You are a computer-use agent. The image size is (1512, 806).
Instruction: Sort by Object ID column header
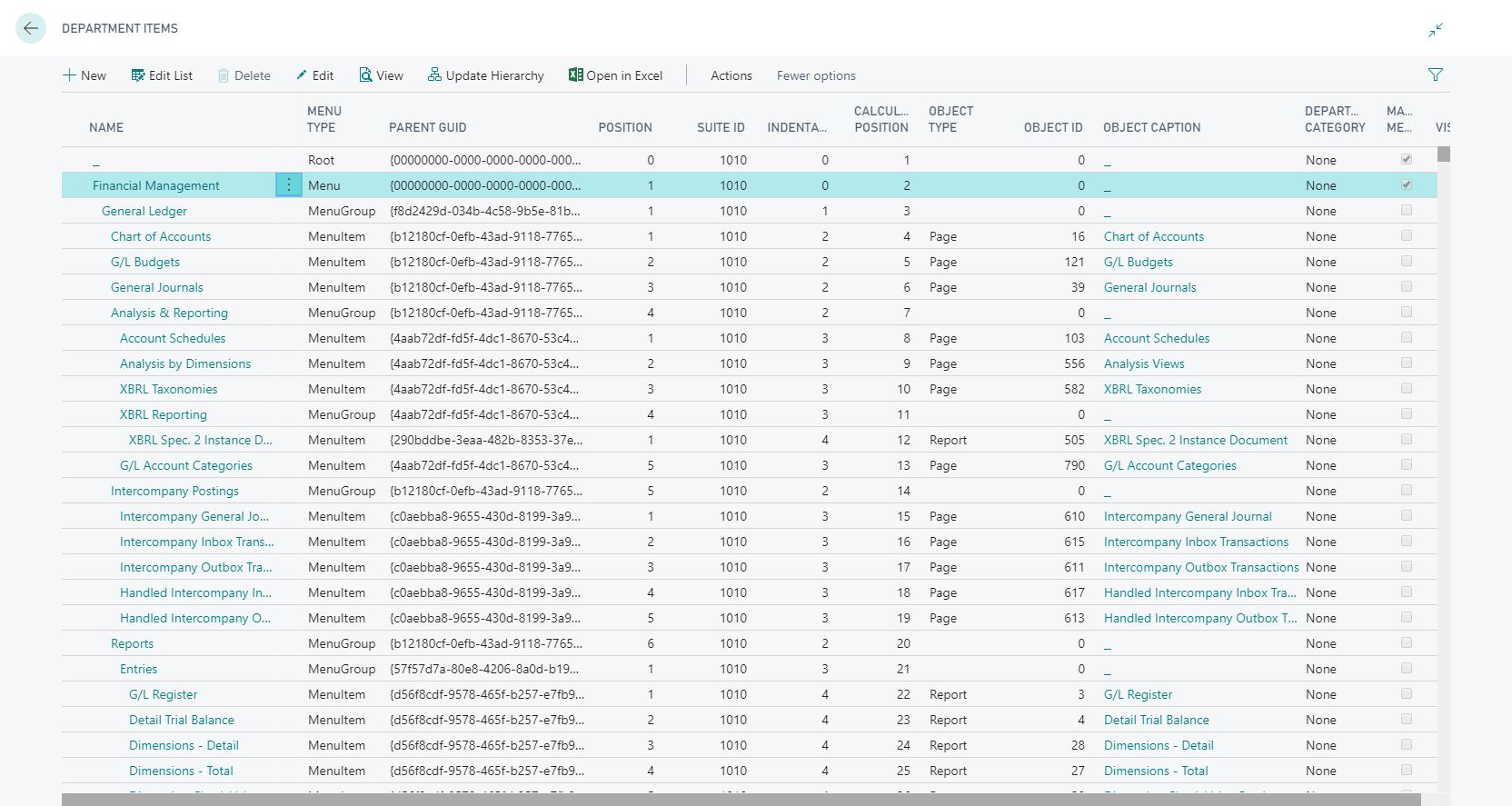1053,127
